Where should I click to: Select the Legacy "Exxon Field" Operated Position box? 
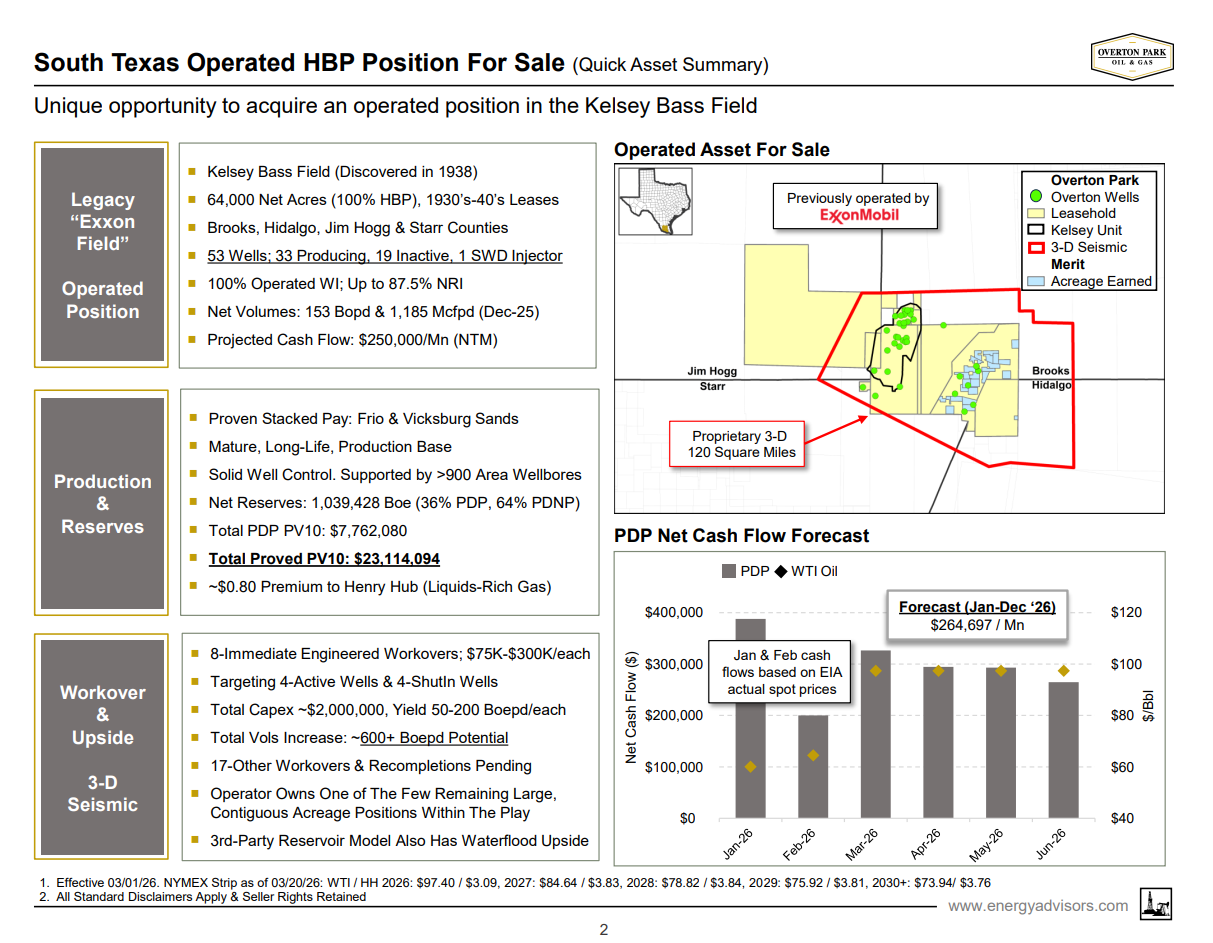click(x=102, y=255)
